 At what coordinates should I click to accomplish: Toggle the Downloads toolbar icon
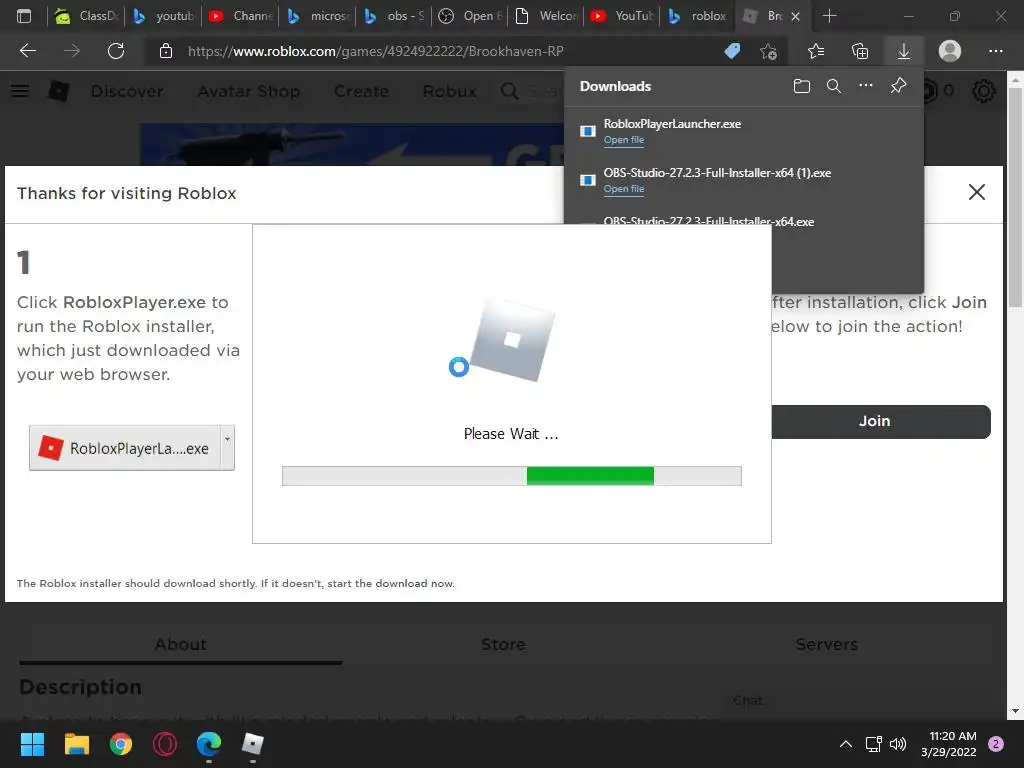[x=904, y=51]
